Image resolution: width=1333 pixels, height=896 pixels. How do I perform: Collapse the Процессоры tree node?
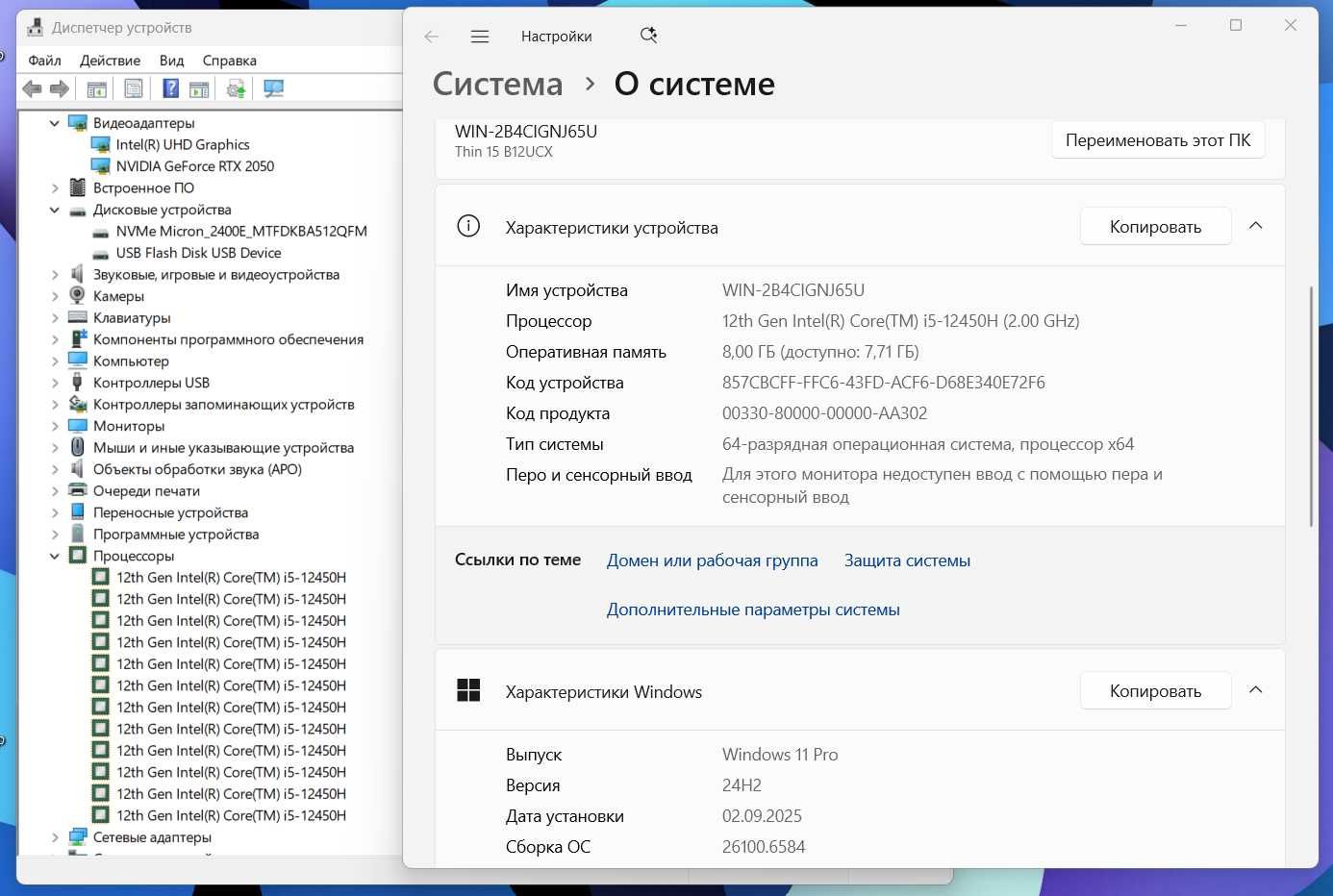coord(55,556)
